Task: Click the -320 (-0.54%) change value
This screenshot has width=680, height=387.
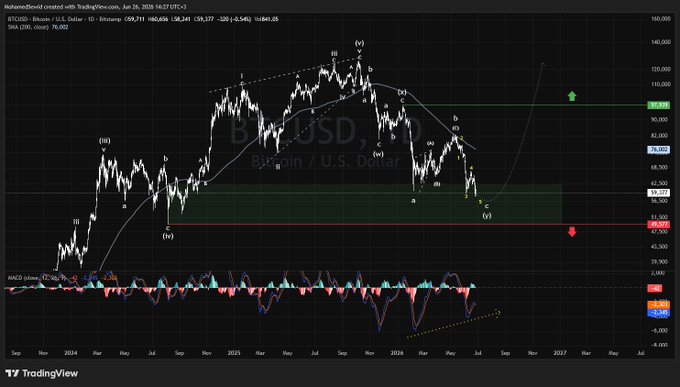Action: [x=234, y=19]
